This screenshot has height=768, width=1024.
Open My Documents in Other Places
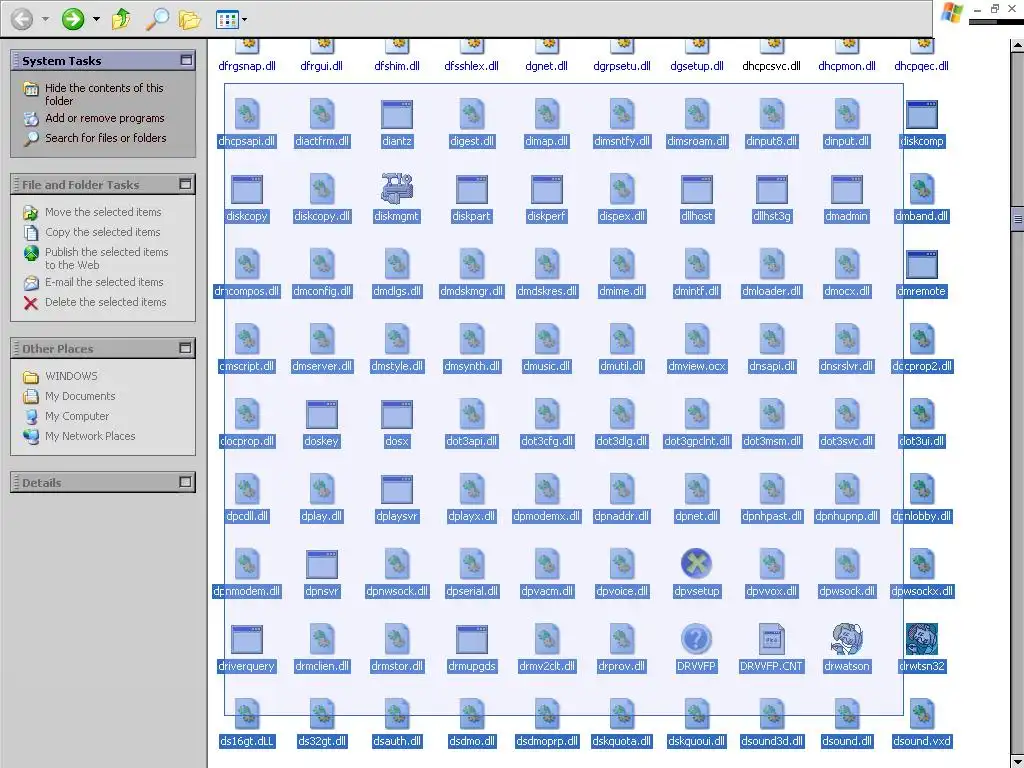[x=80, y=396]
